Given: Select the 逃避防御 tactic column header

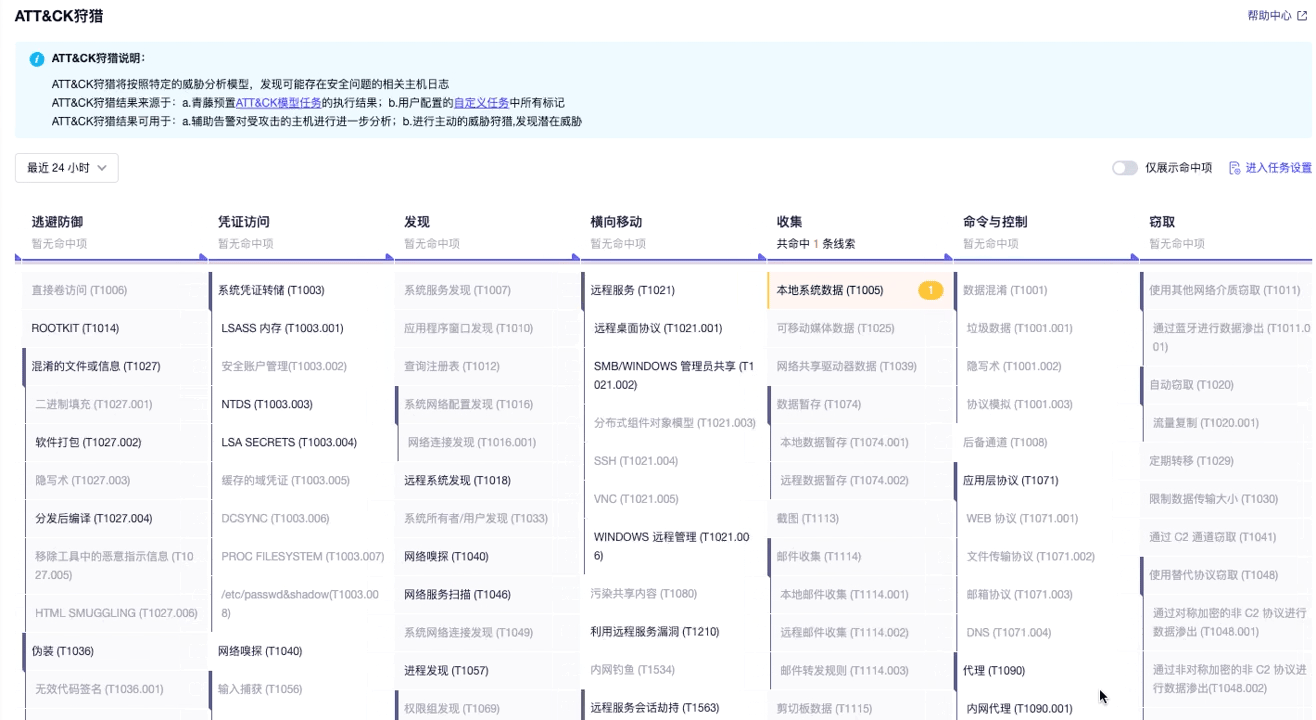Looking at the screenshot, I should click(x=57, y=222).
